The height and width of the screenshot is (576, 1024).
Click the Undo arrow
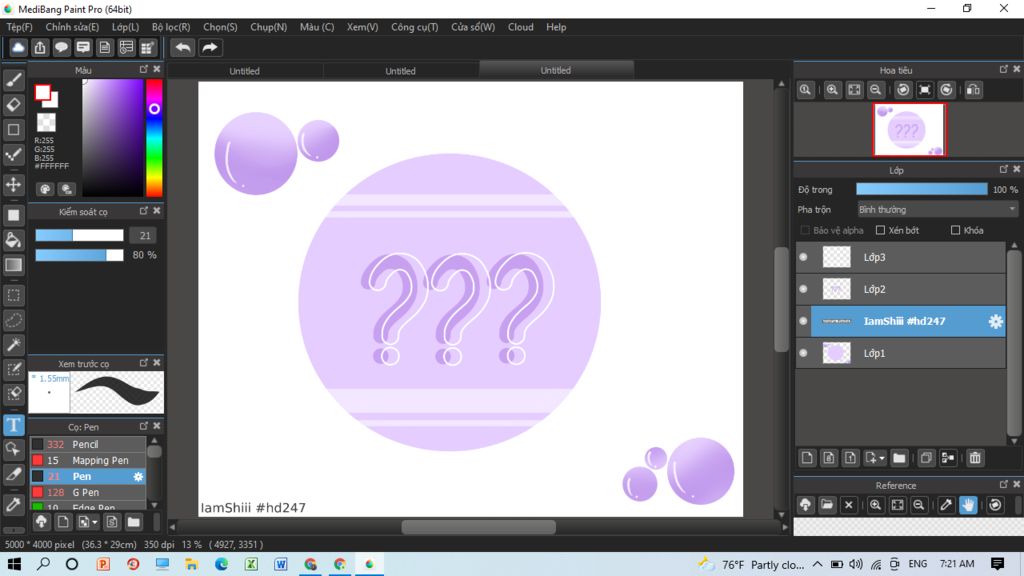click(x=183, y=48)
